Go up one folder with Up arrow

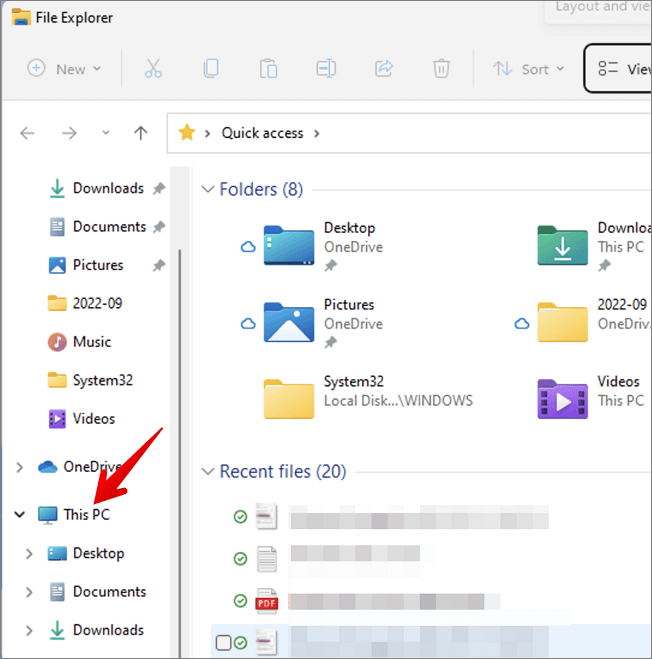tap(141, 133)
